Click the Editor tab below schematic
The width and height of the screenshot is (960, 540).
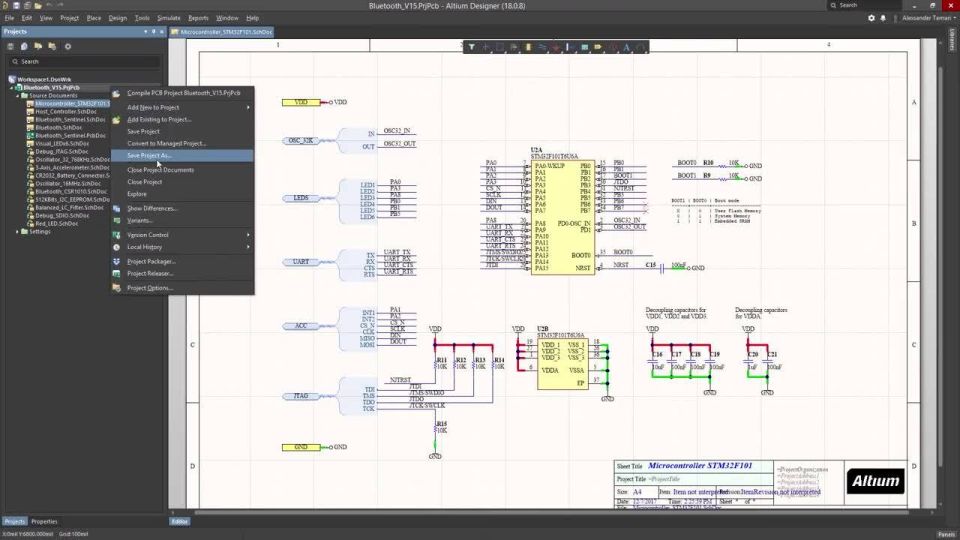coord(179,522)
